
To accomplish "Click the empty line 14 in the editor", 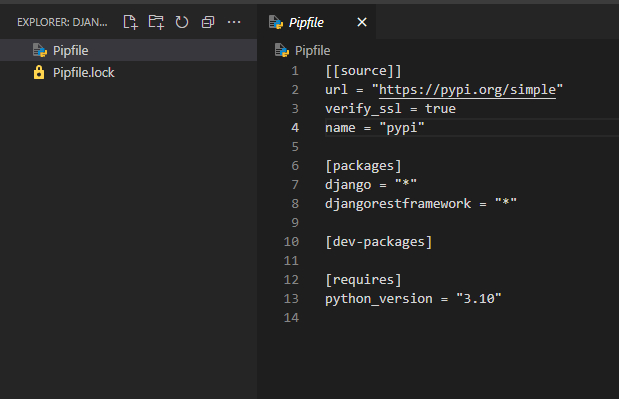I will (472, 318).
